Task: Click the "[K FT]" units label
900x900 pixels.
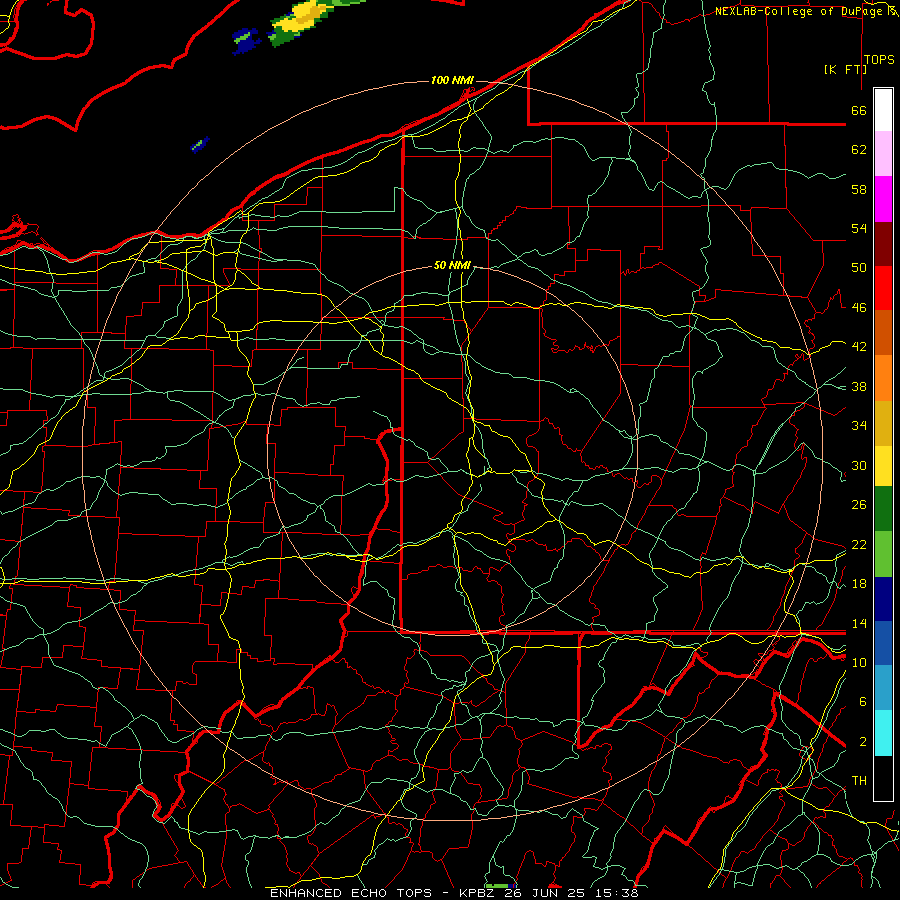Action: (x=845, y=69)
